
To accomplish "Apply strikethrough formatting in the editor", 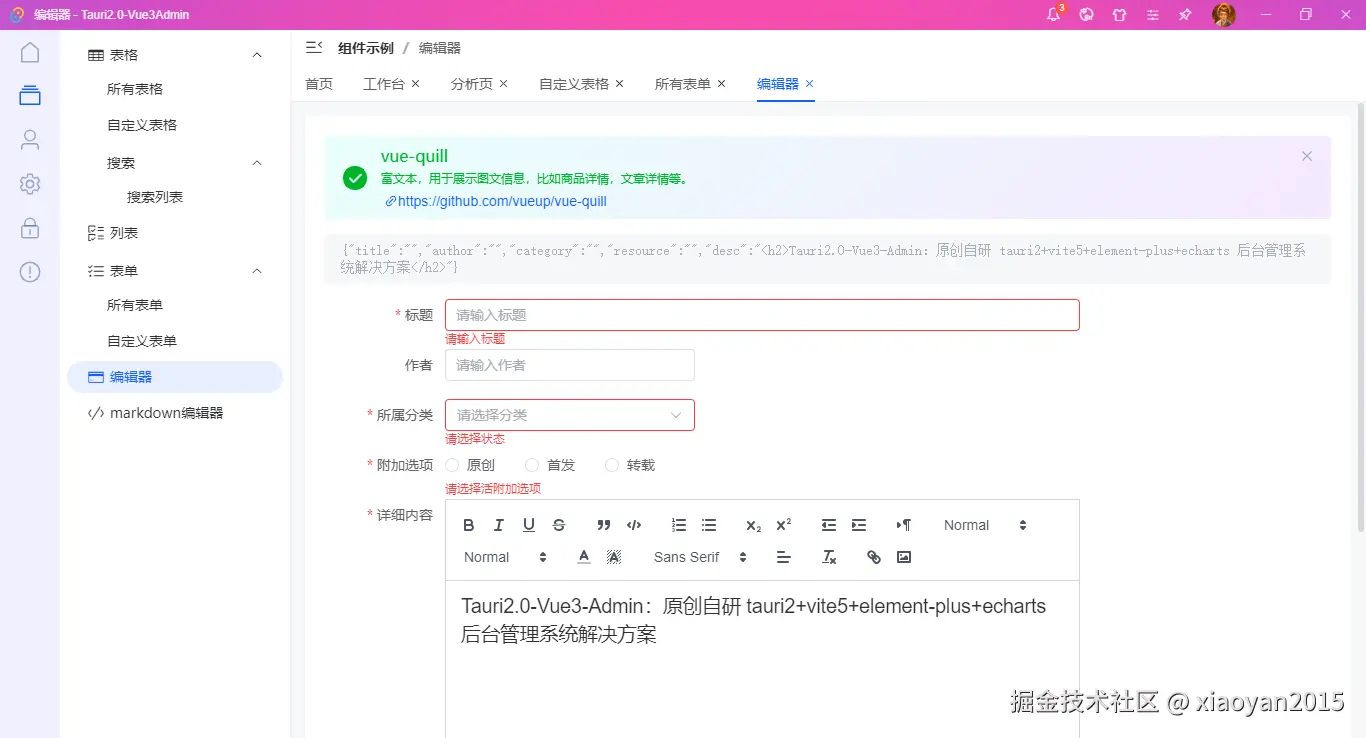I will pyautogui.click(x=559, y=524).
